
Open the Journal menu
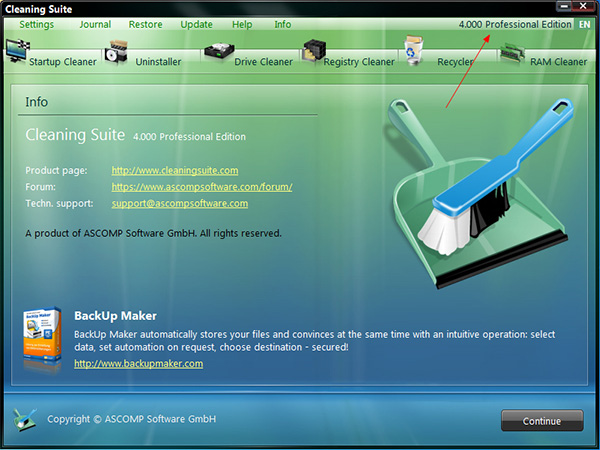tap(95, 24)
